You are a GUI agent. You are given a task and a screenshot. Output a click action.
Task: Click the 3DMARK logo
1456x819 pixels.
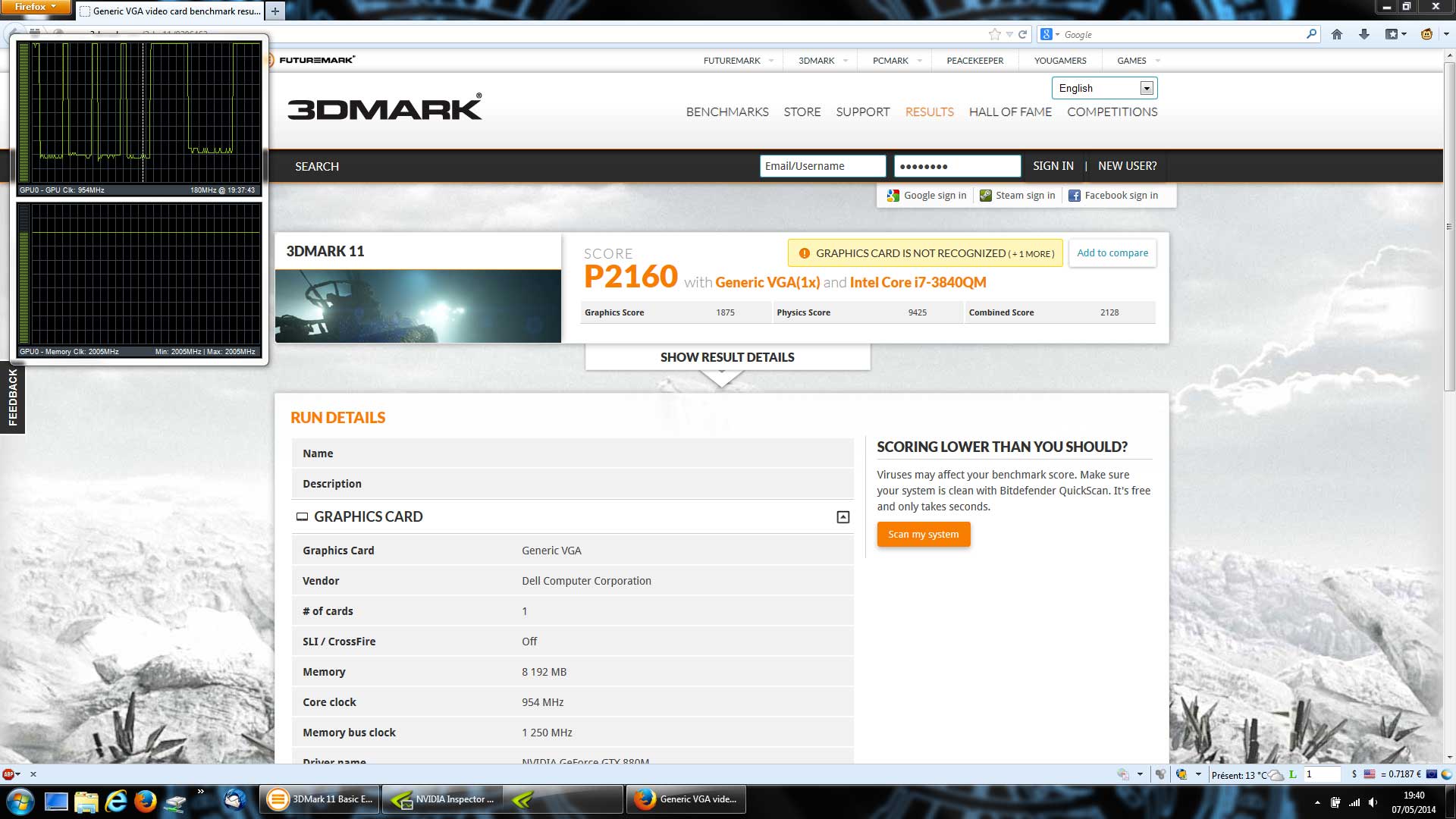[384, 108]
